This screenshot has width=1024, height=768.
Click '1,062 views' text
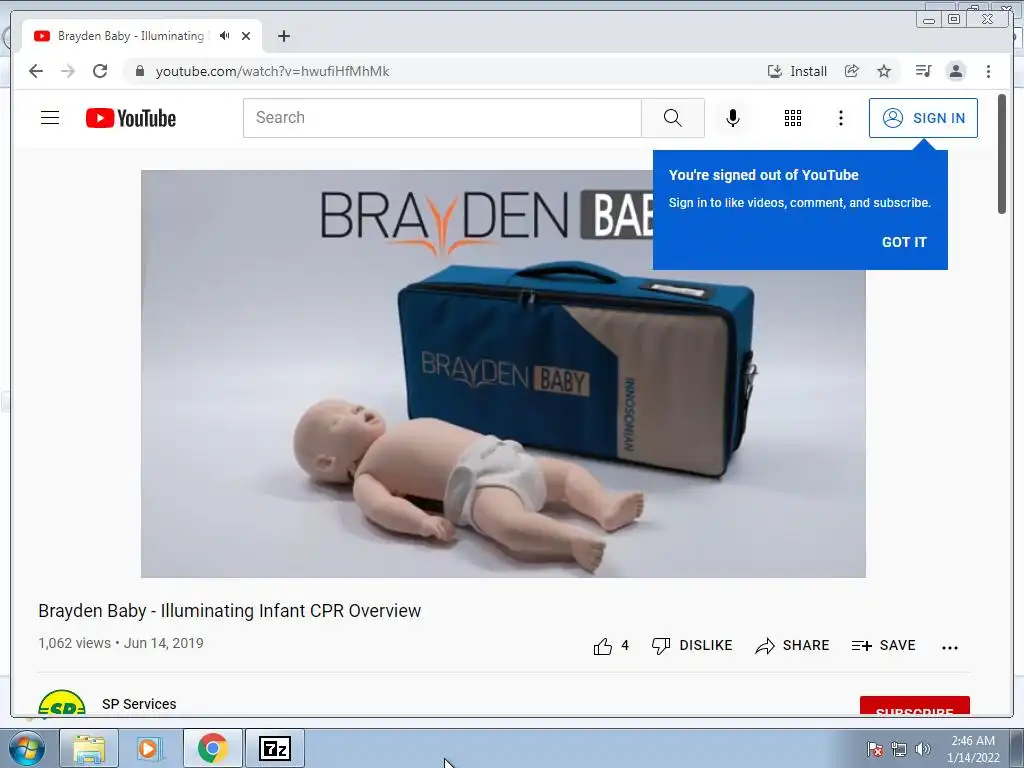point(74,643)
